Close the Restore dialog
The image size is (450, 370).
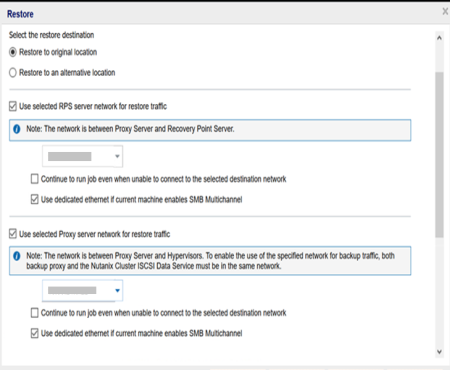point(445,12)
